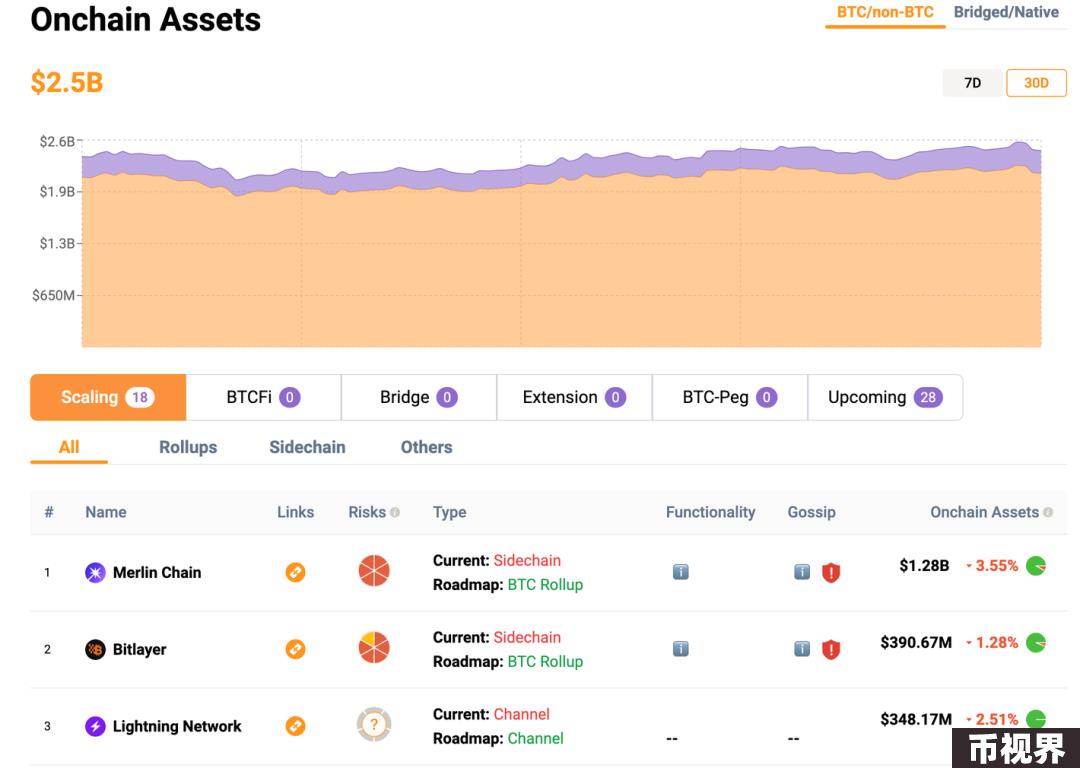Click the Lightning Network logo icon
Image resolution: width=1080 pixels, height=768 pixels.
click(x=95, y=726)
